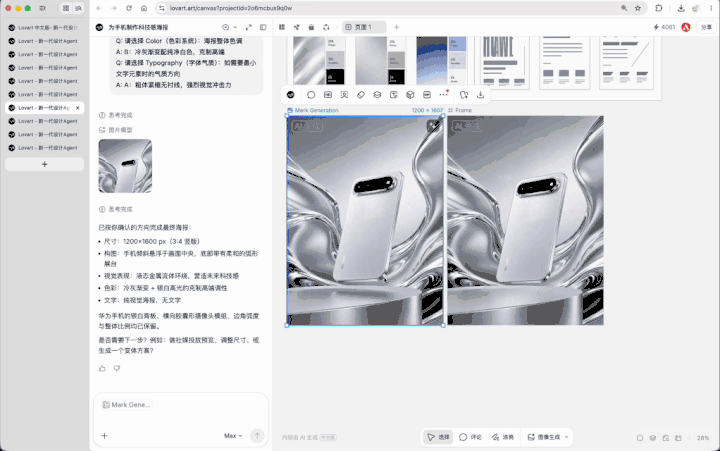Expand the chat panel to fullscreen
This screenshot has width=720, height=451.
click(249, 27)
